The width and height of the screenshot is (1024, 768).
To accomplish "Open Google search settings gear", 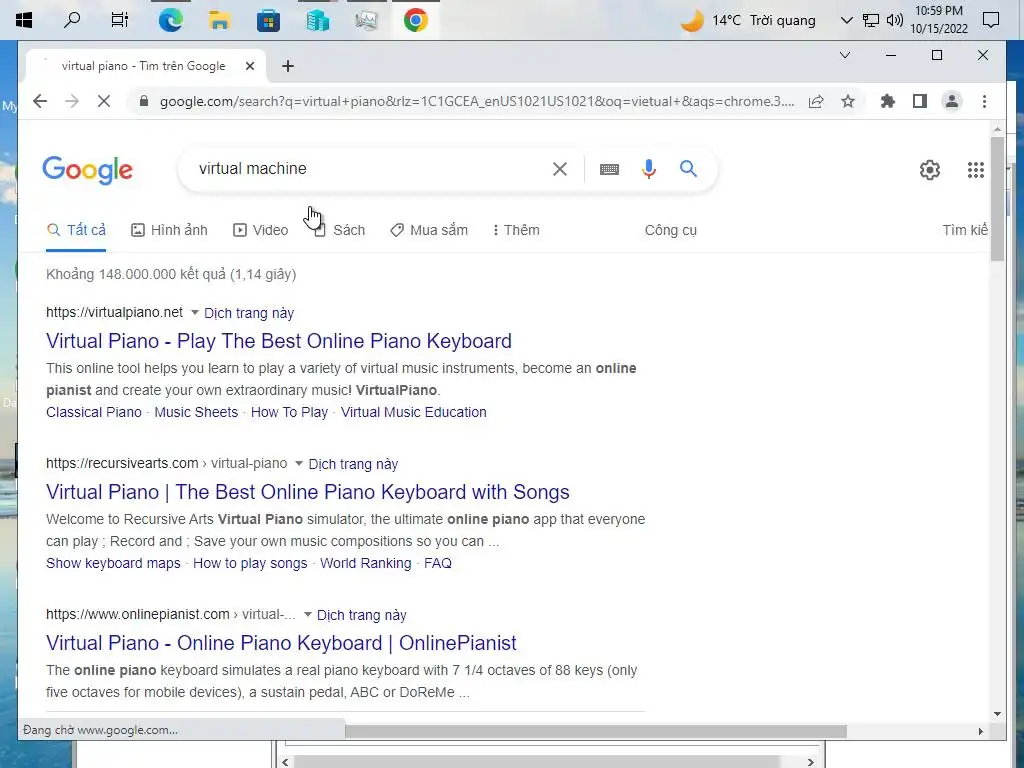I will [930, 170].
